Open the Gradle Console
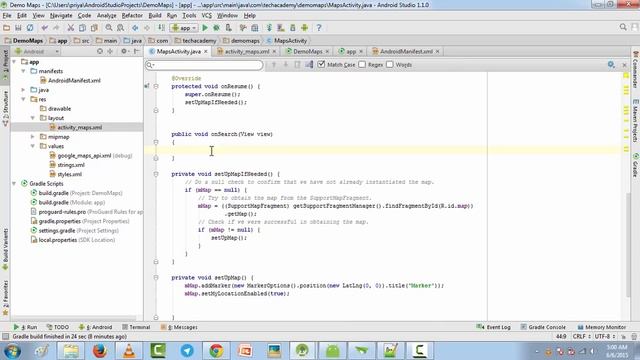640x360 pixels. (543, 327)
